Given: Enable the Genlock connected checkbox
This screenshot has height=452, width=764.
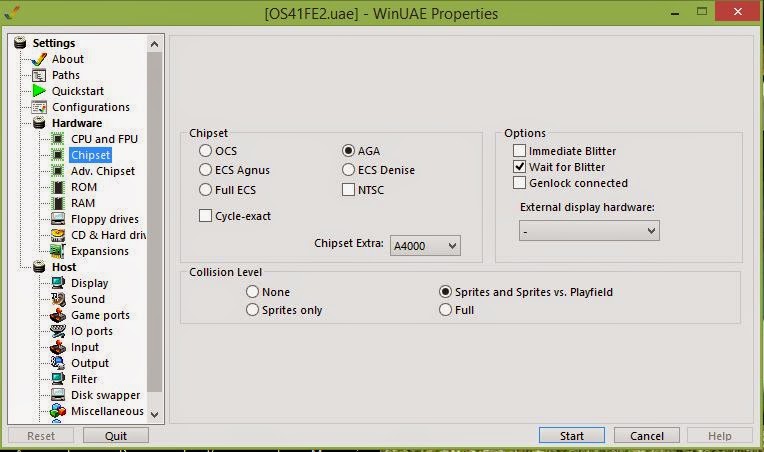Looking at the screenshot, I should tap(519, 183).
